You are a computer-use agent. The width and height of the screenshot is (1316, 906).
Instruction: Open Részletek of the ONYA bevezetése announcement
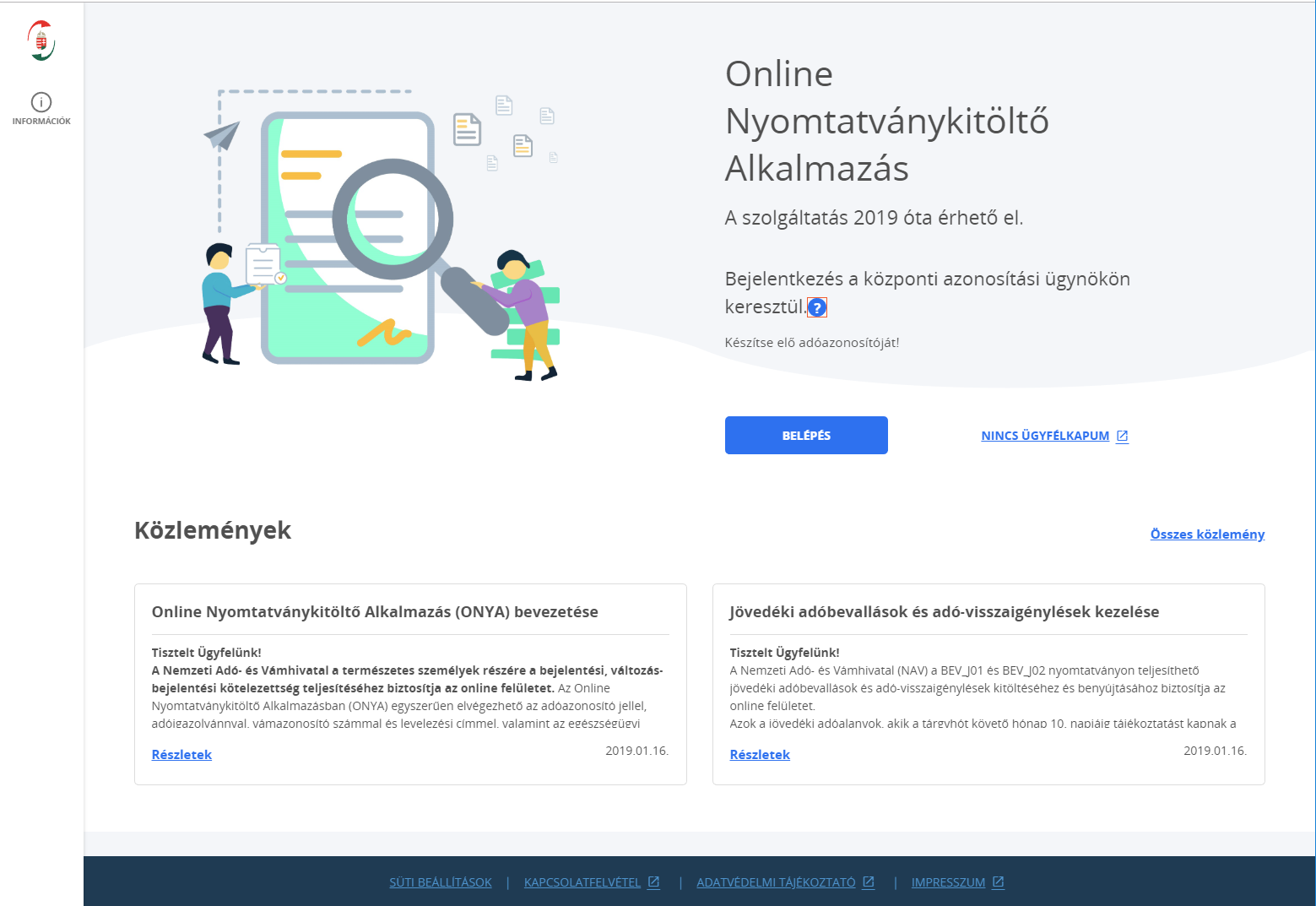coord(181,754)
